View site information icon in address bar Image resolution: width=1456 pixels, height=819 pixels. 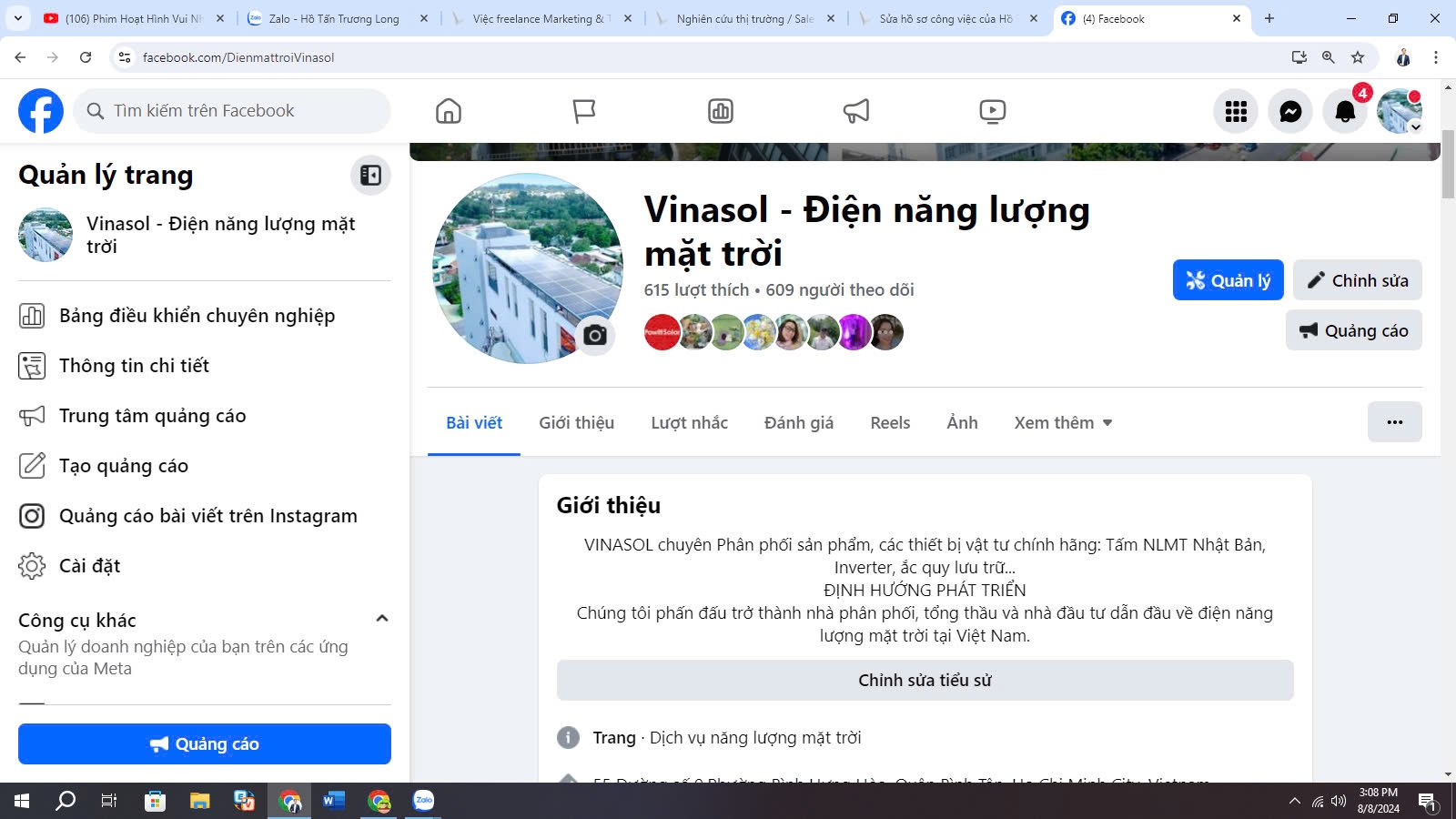[125, 57]
